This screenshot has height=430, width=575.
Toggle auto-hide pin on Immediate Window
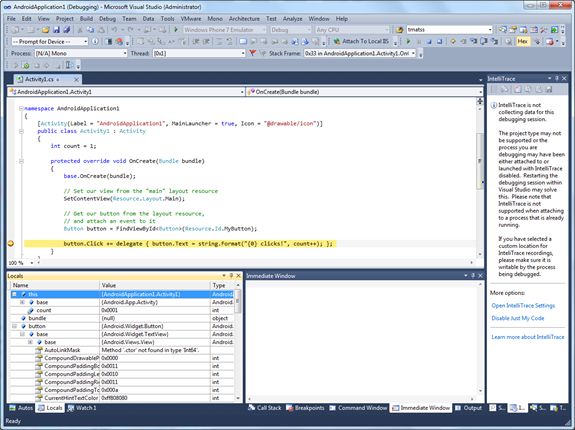pos(473,276)
